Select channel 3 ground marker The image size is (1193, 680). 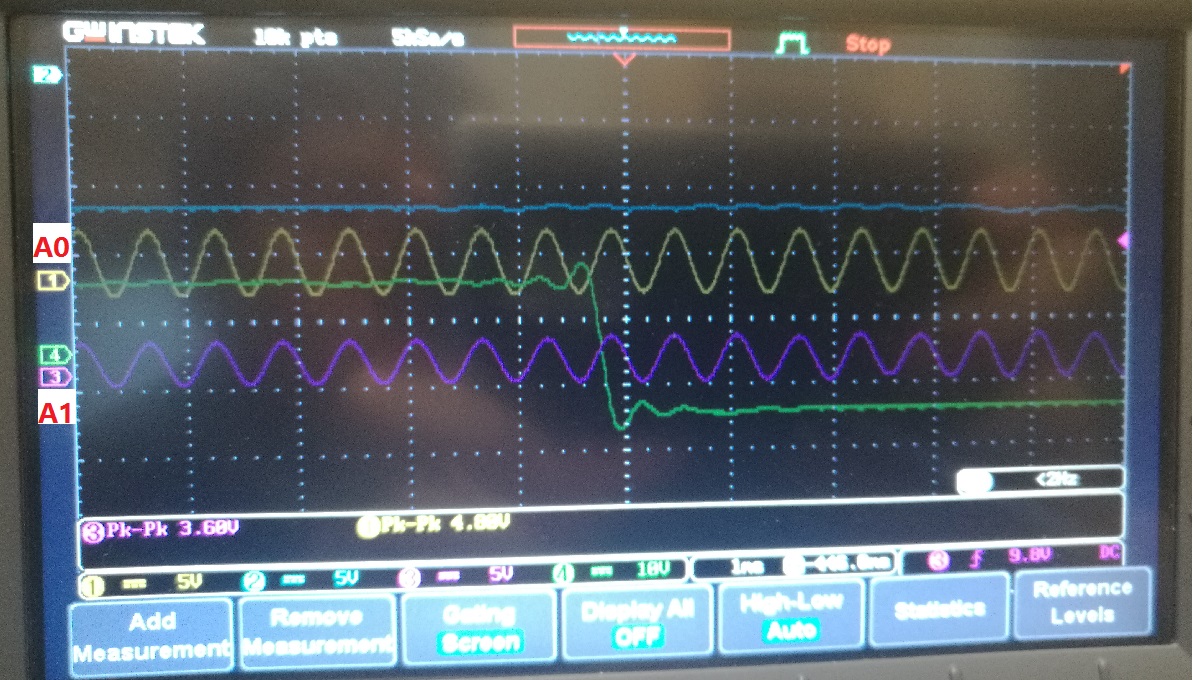click(x=55, y=377)
